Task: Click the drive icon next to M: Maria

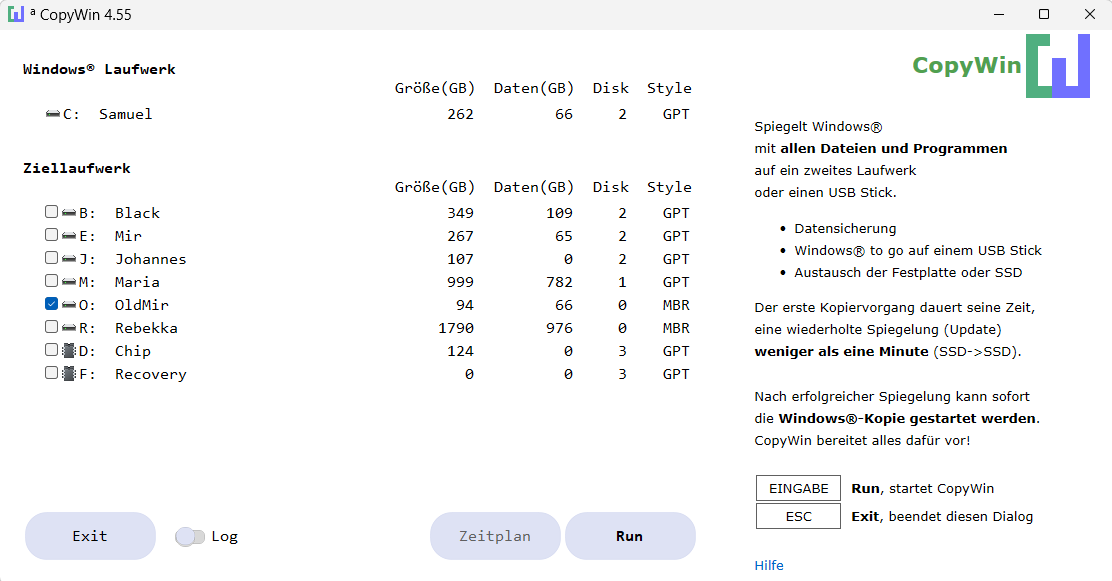Action: (x=69, y=282)
